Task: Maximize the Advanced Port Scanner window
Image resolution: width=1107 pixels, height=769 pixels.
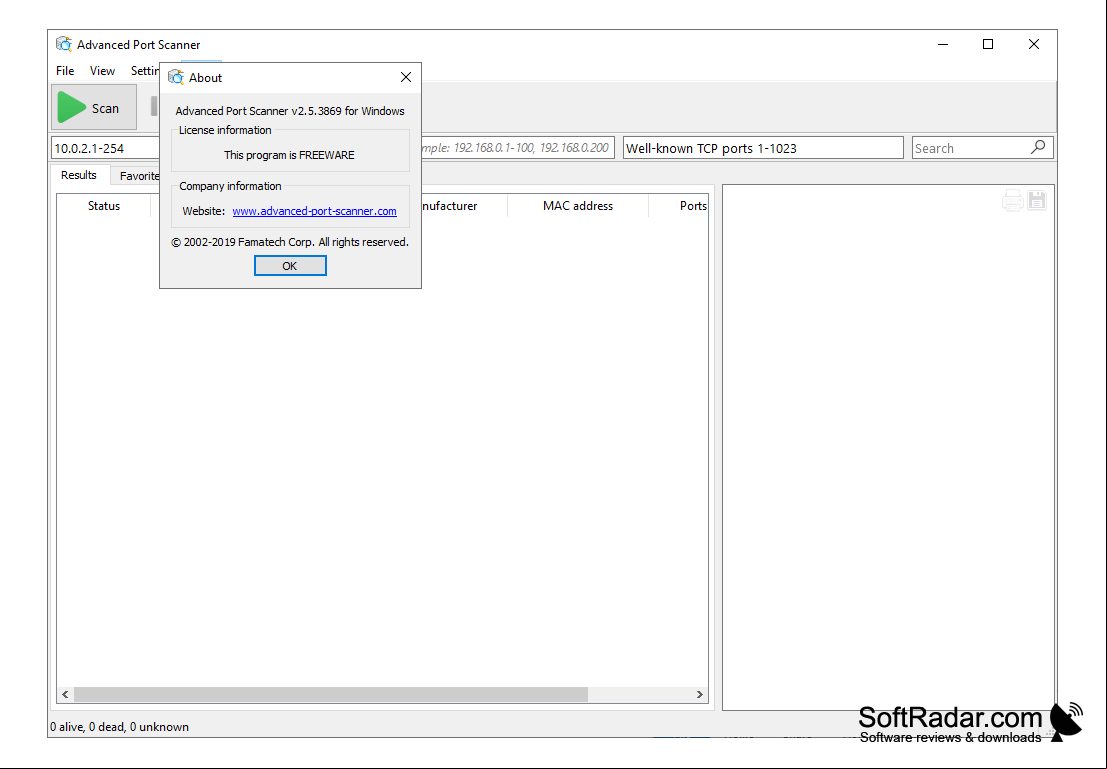Action: pyautogui.click(x=988, y=44)
